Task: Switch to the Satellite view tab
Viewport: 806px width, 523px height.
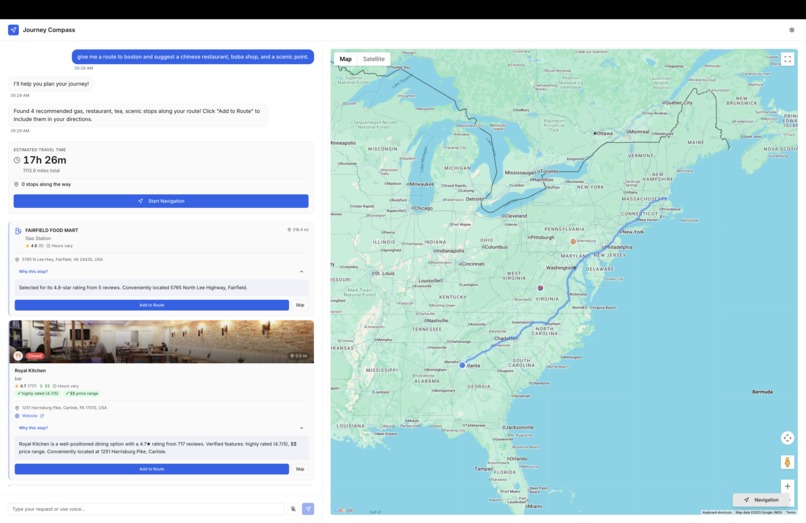Action: (374, 59)
